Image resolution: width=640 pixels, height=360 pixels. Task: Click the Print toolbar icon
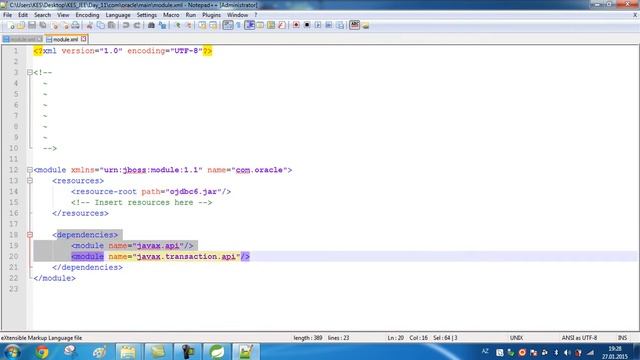click(76, 25)
